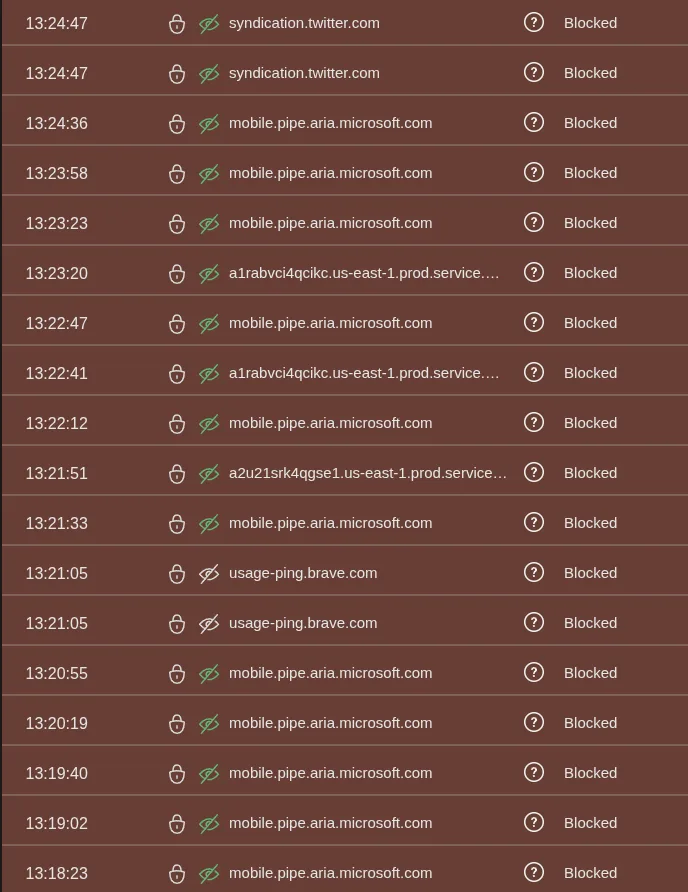688x892 pixels.
Task: Click the crossed-eye icon beside usage-ping.brave.com
Action: [x=209, y=573]
